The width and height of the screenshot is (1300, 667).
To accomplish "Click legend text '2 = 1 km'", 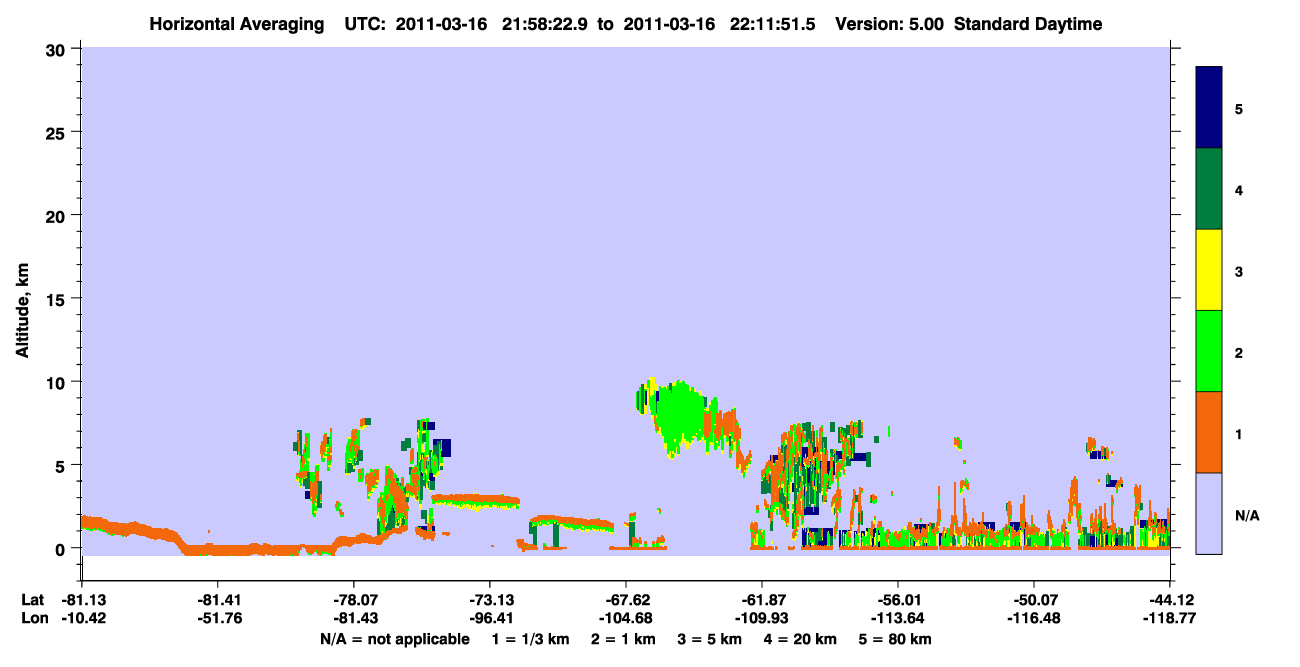I will (624, 639).
